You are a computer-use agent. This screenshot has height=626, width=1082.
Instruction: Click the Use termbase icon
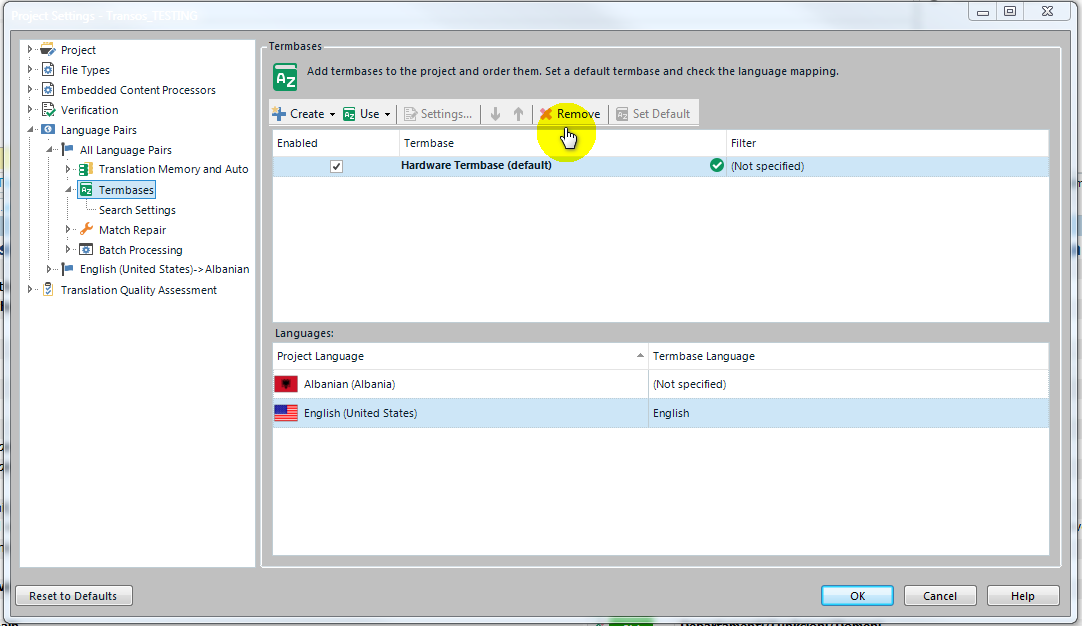coord(349,114)
